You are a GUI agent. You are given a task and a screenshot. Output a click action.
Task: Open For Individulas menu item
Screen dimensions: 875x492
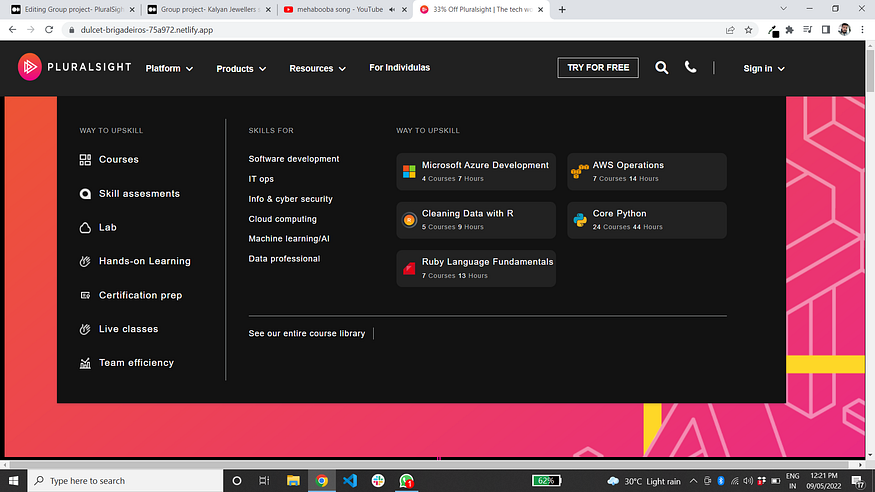[400, 67]
